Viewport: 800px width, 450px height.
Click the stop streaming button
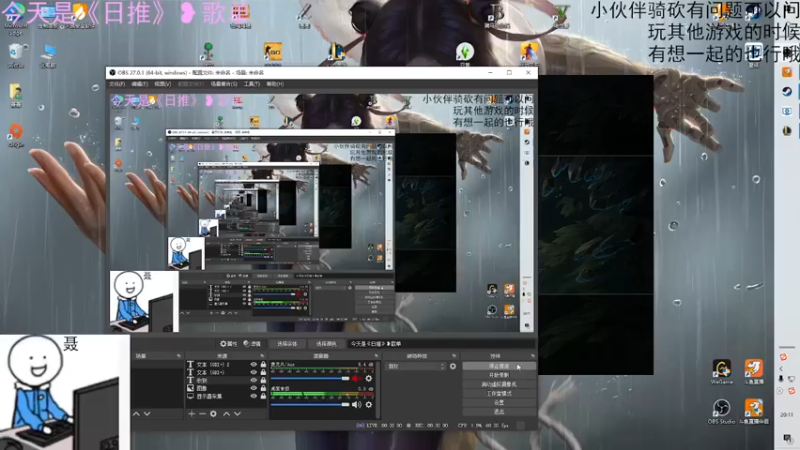point(499,366)
